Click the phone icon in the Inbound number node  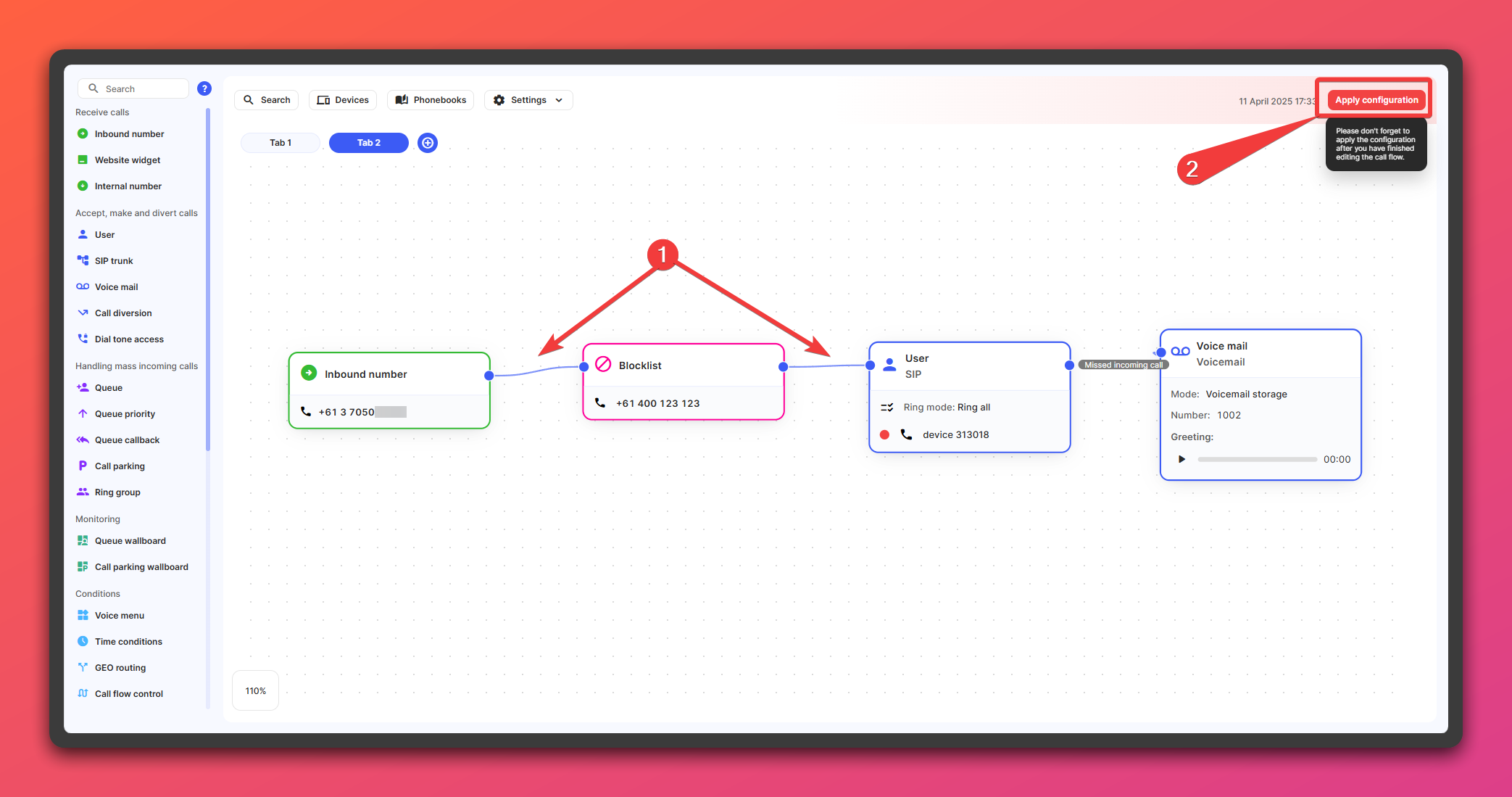[x=306, y=411]
